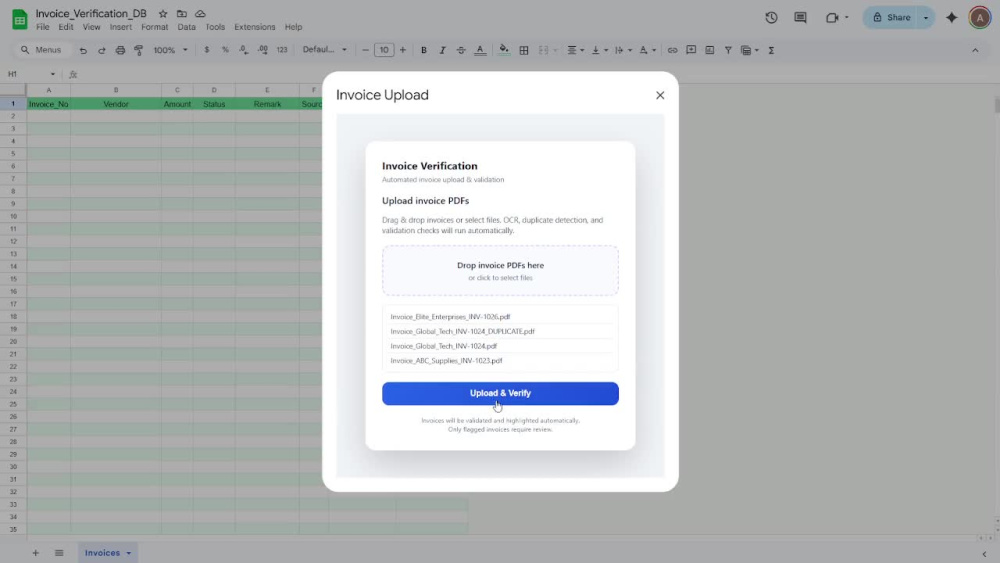1000x563 pixels.
Task: Toggle bold formatting
Action: tap(423, 50)
